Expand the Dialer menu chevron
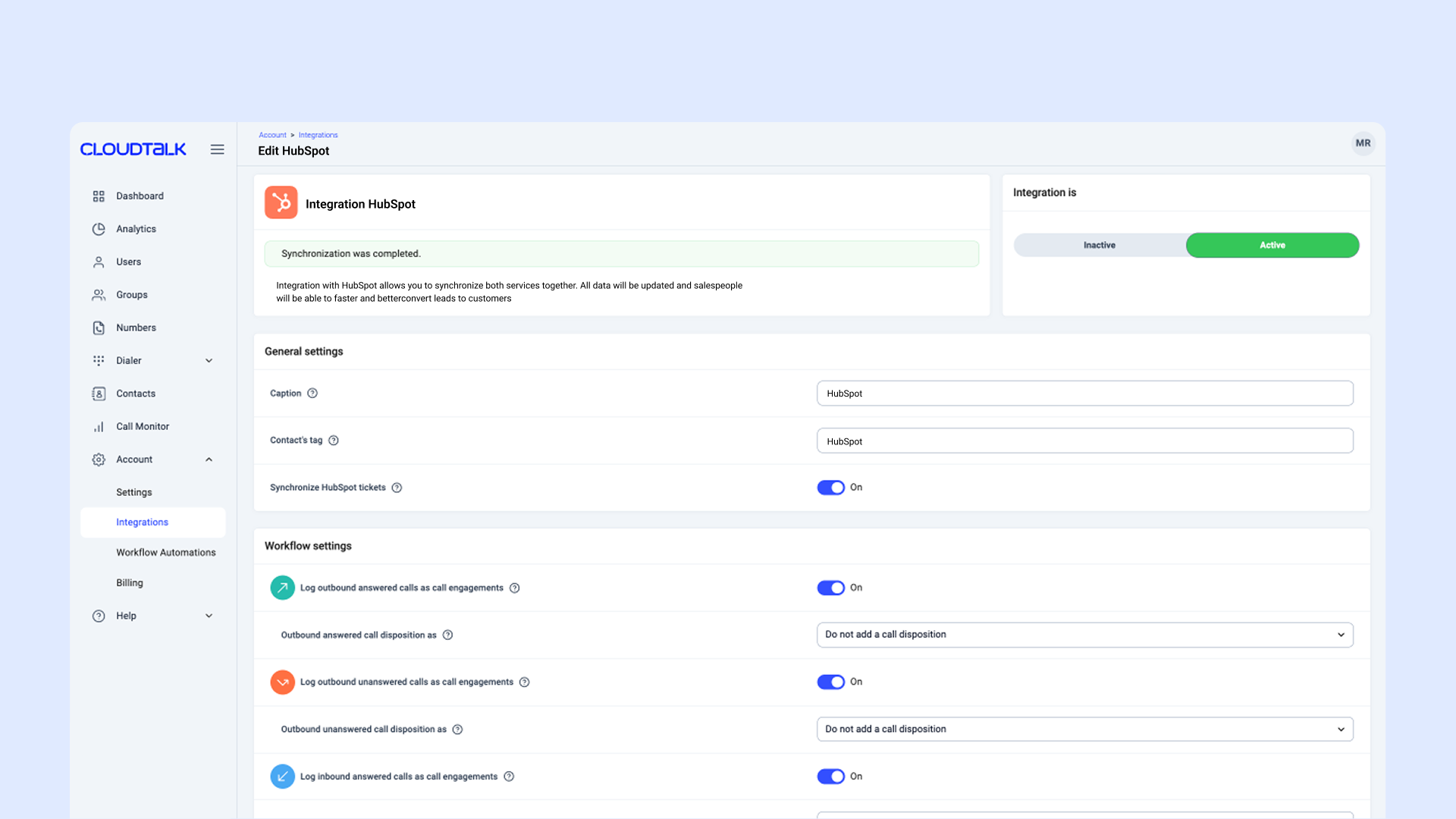 point(209,361)
